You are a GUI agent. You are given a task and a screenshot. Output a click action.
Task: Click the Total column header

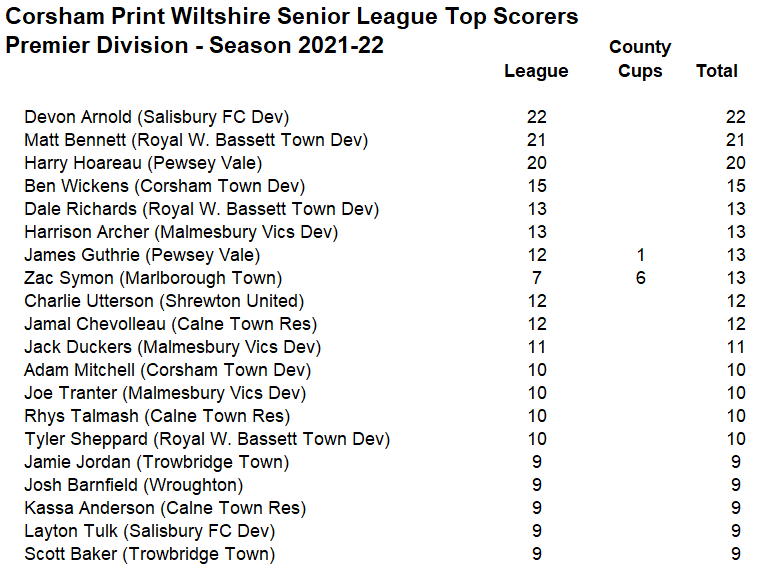click(716, 71)
